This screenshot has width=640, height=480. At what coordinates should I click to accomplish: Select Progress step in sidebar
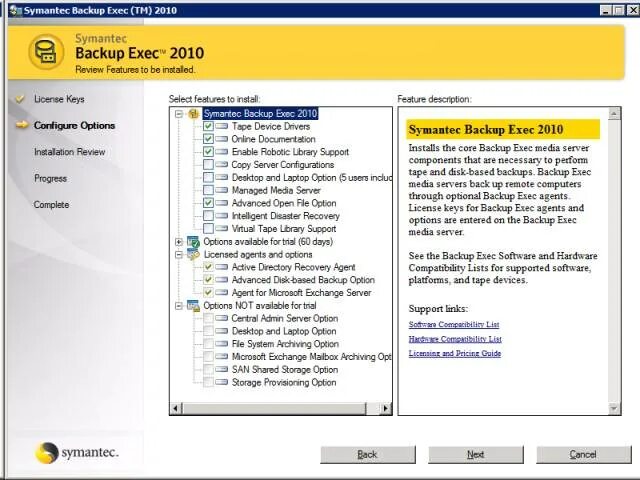click(50, 178)
